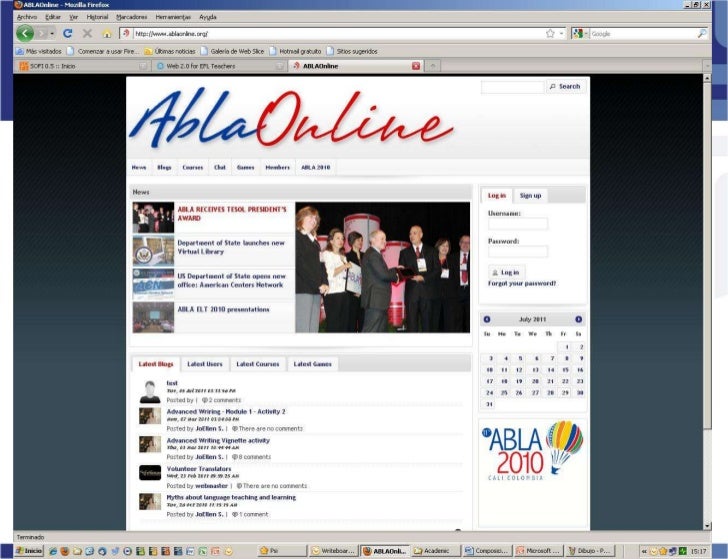This screenshot has height=559, width=728.
Task: Open the Blogs navigation item
Action: click(164, 167)
